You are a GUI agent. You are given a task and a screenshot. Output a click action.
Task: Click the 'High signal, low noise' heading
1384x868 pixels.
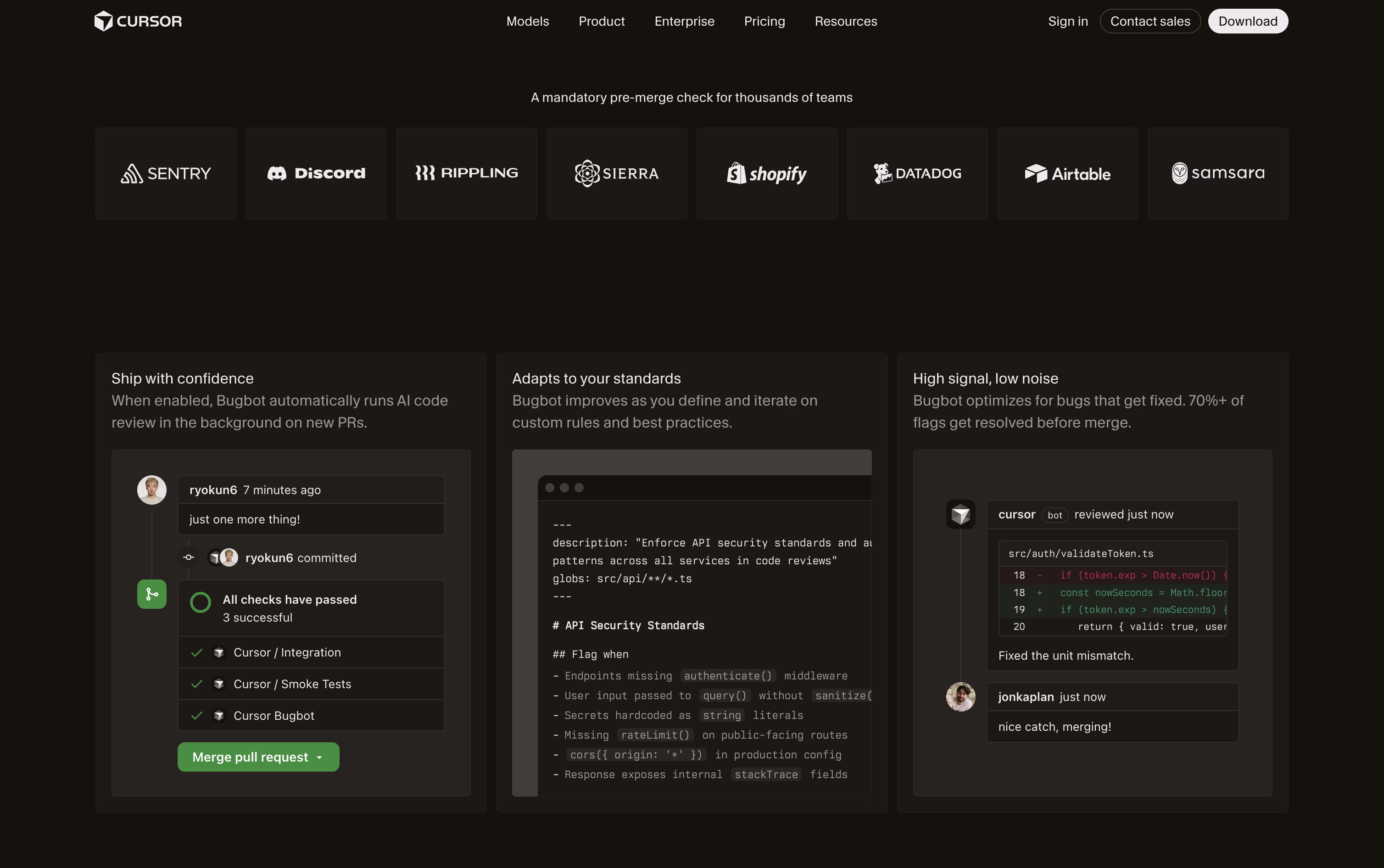[x=986, y=378]
